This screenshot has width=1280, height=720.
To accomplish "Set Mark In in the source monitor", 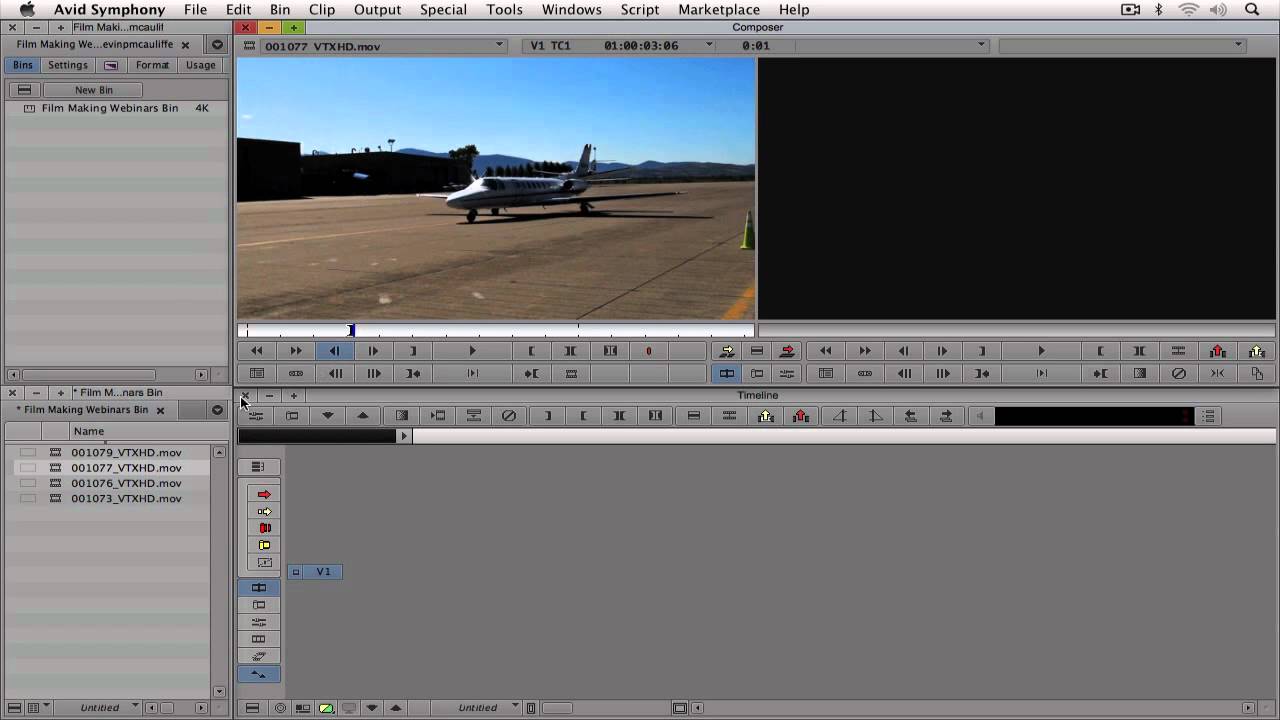I will click(x=531, y=351).
